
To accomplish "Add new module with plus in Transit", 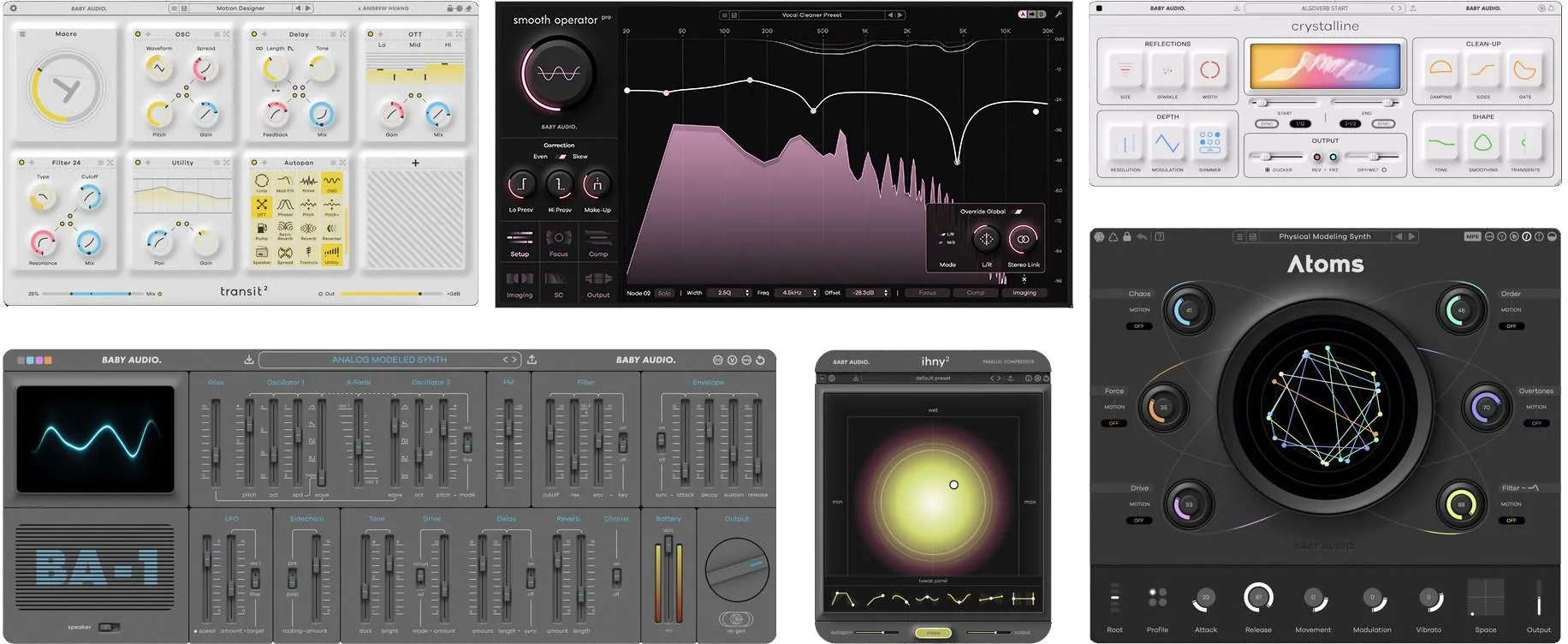I will pyautogui.click(x=415, y=163).
